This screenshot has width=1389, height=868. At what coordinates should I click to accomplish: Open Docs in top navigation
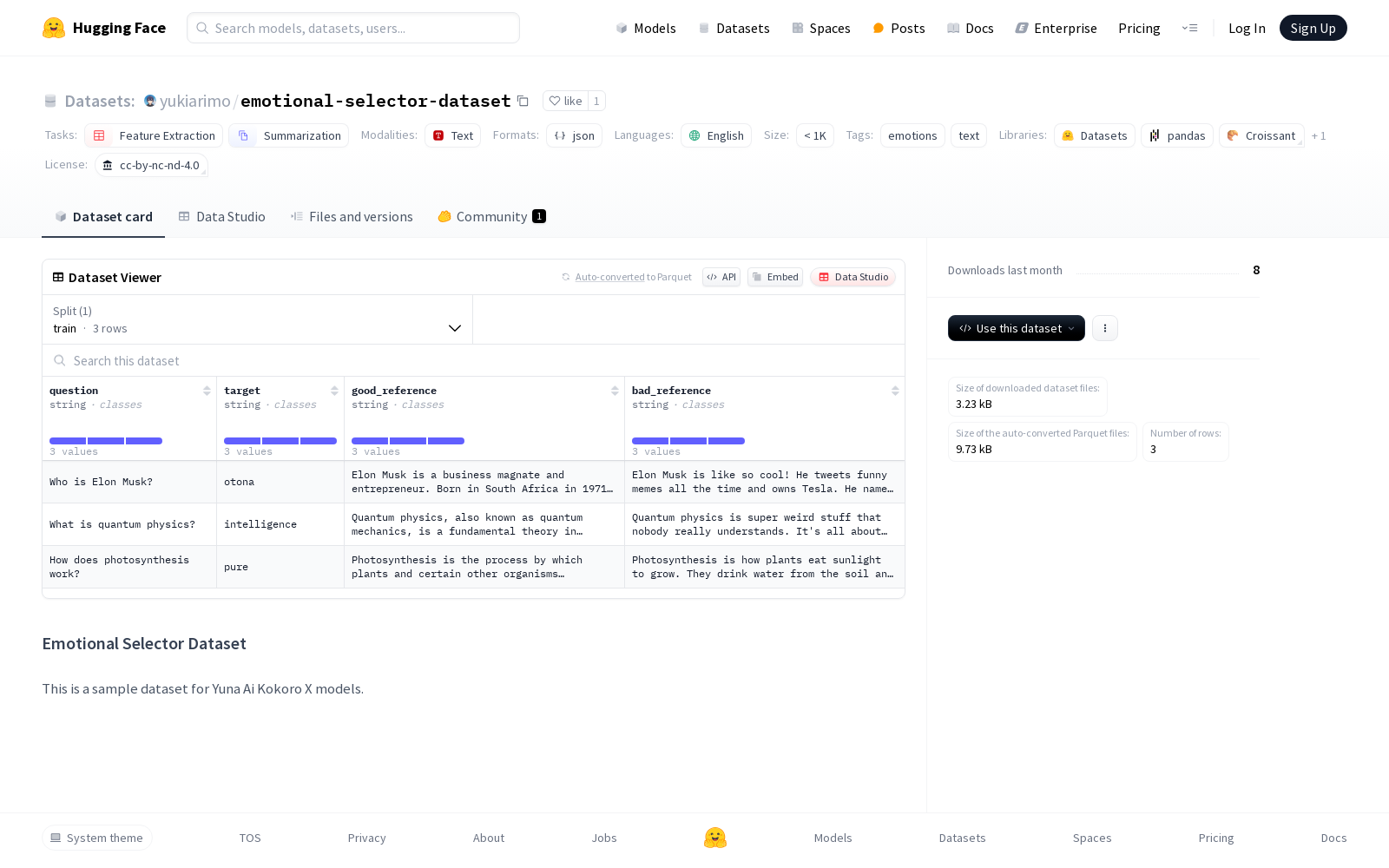(x=971, y=29)
